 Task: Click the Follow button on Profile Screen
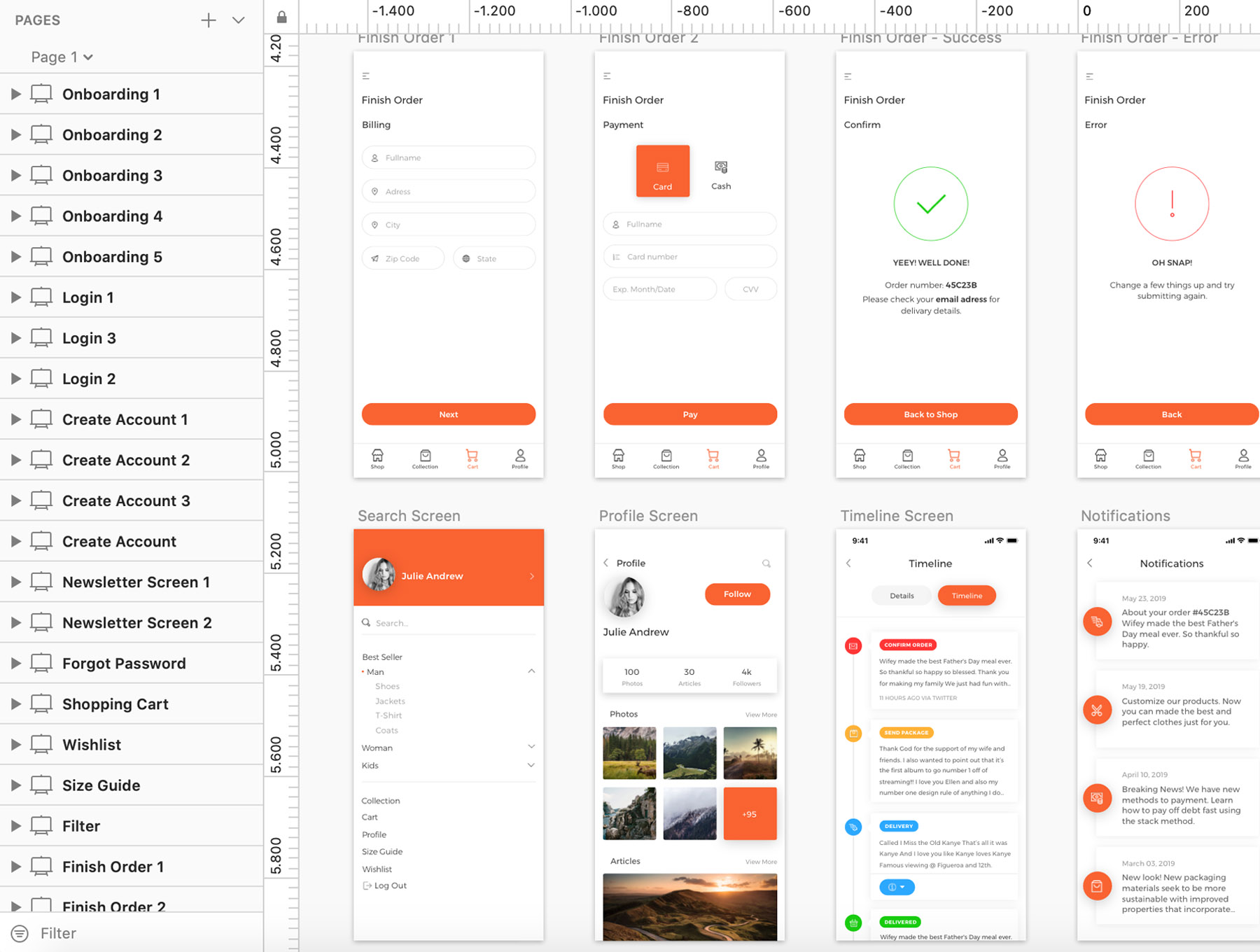click(x=736, y=594)
